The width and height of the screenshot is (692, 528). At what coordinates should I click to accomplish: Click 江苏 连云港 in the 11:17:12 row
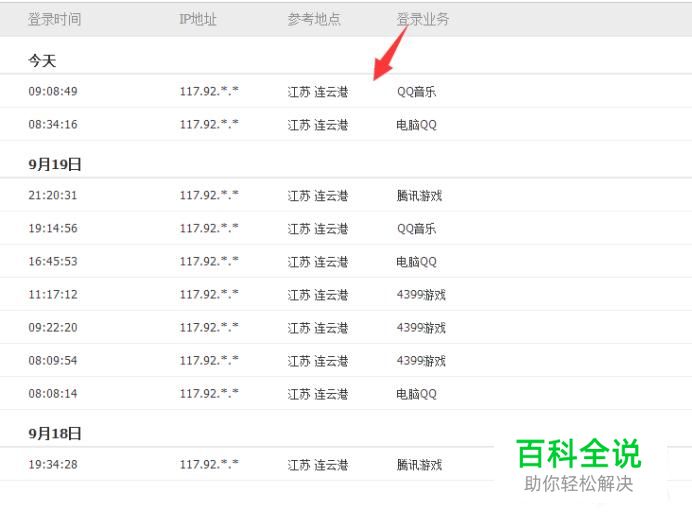point(318,295)
